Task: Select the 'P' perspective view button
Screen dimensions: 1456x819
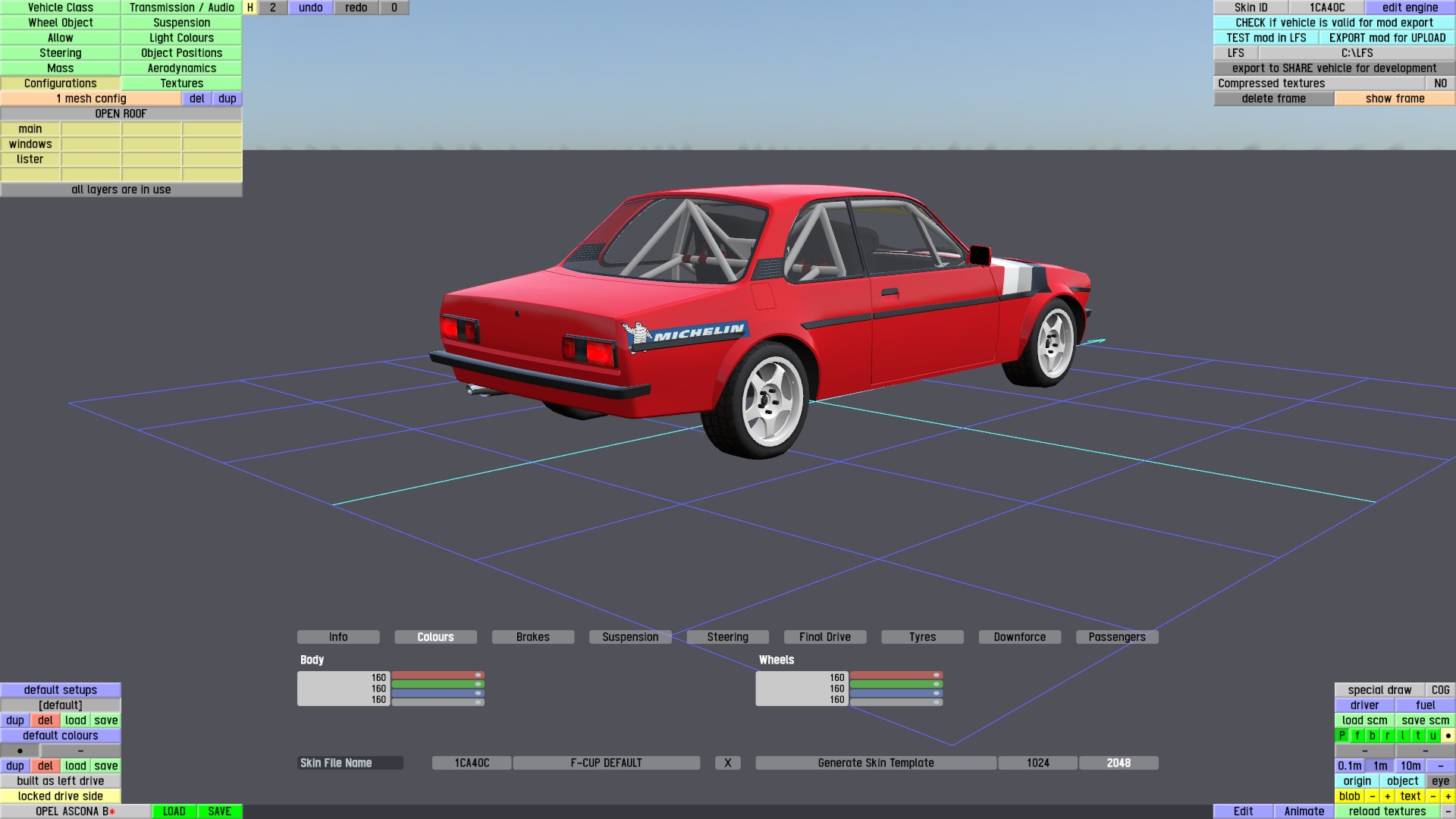Action: (1342, 736)
